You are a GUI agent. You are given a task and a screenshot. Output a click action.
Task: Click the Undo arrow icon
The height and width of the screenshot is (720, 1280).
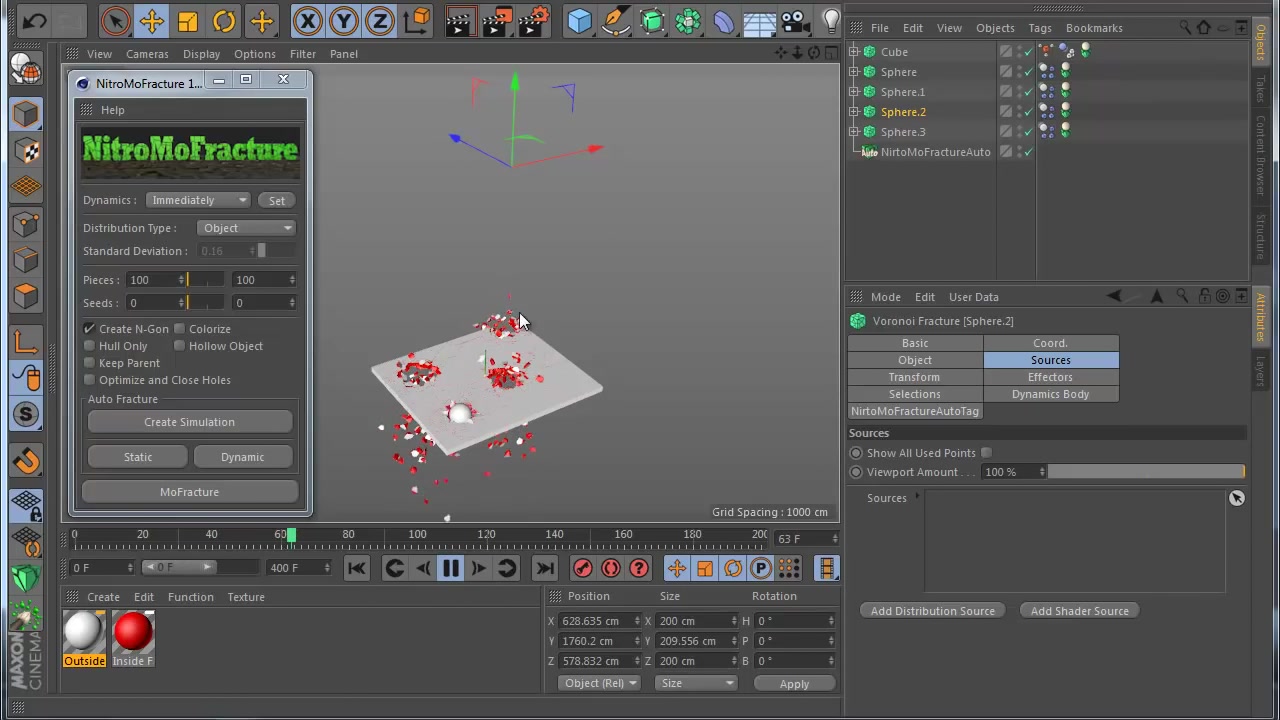(x=34, y=20)
